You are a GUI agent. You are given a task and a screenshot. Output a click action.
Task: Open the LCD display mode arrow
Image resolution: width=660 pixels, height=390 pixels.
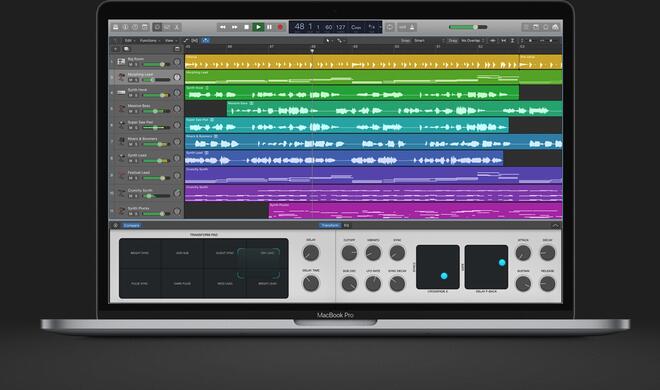380,27
